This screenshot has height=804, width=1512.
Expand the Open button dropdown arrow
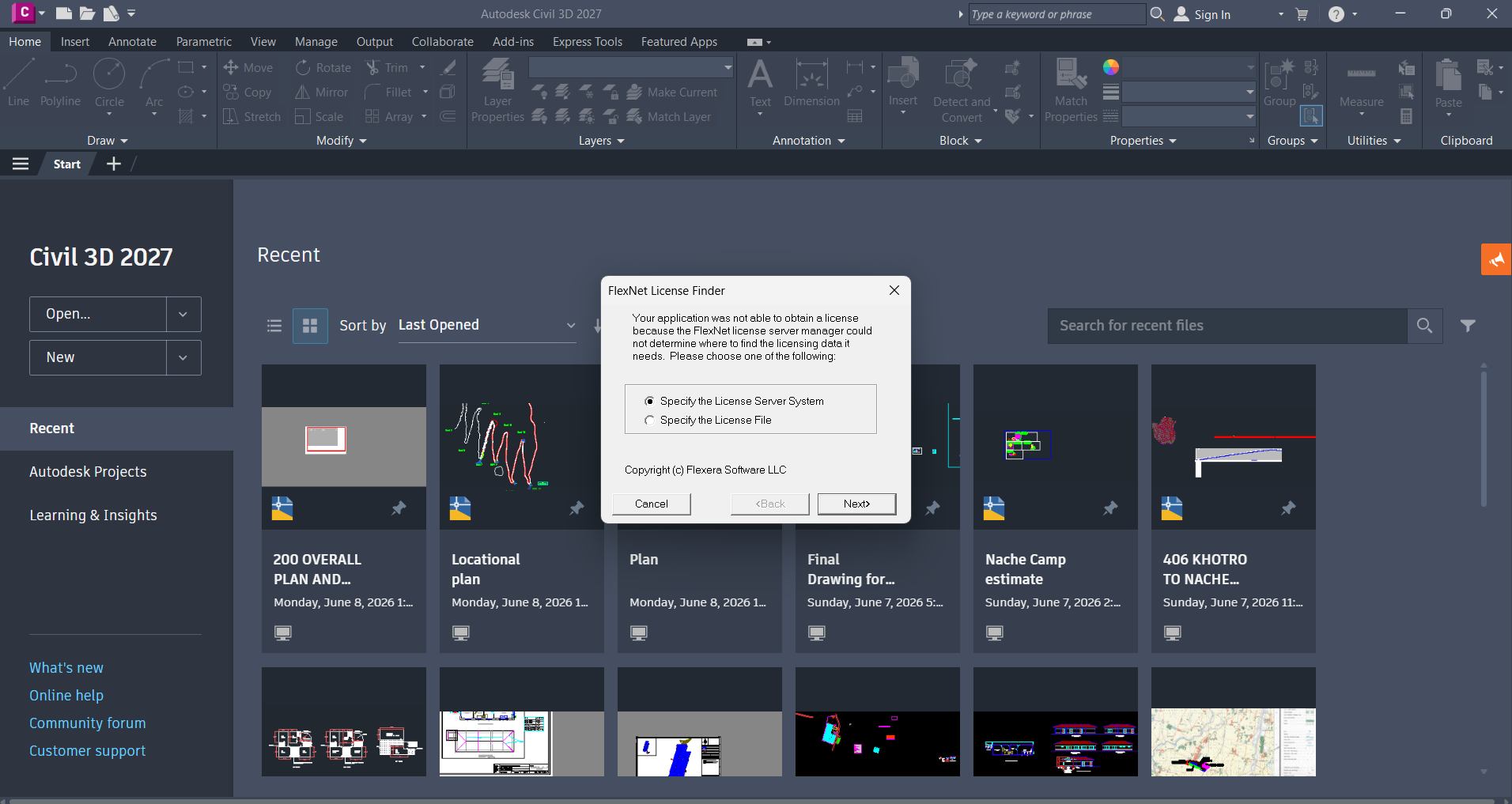(183, 314)
